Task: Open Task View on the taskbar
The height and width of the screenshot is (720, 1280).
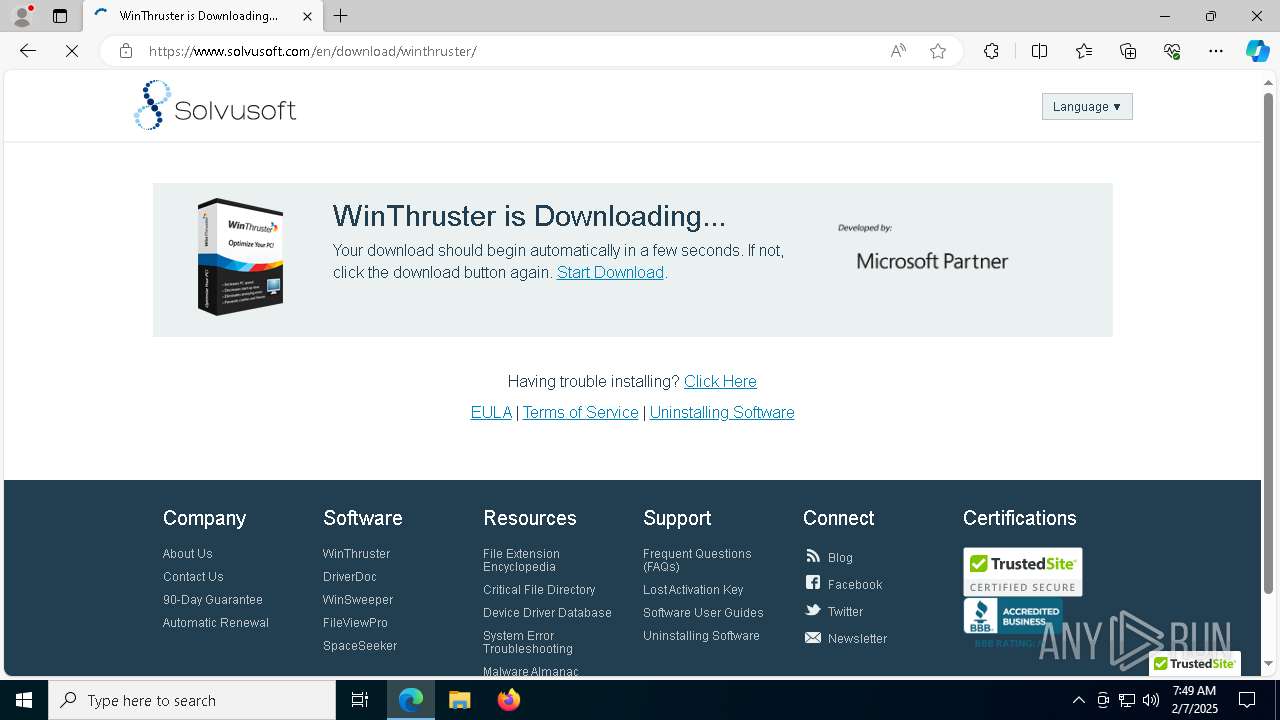Action: 360,700
